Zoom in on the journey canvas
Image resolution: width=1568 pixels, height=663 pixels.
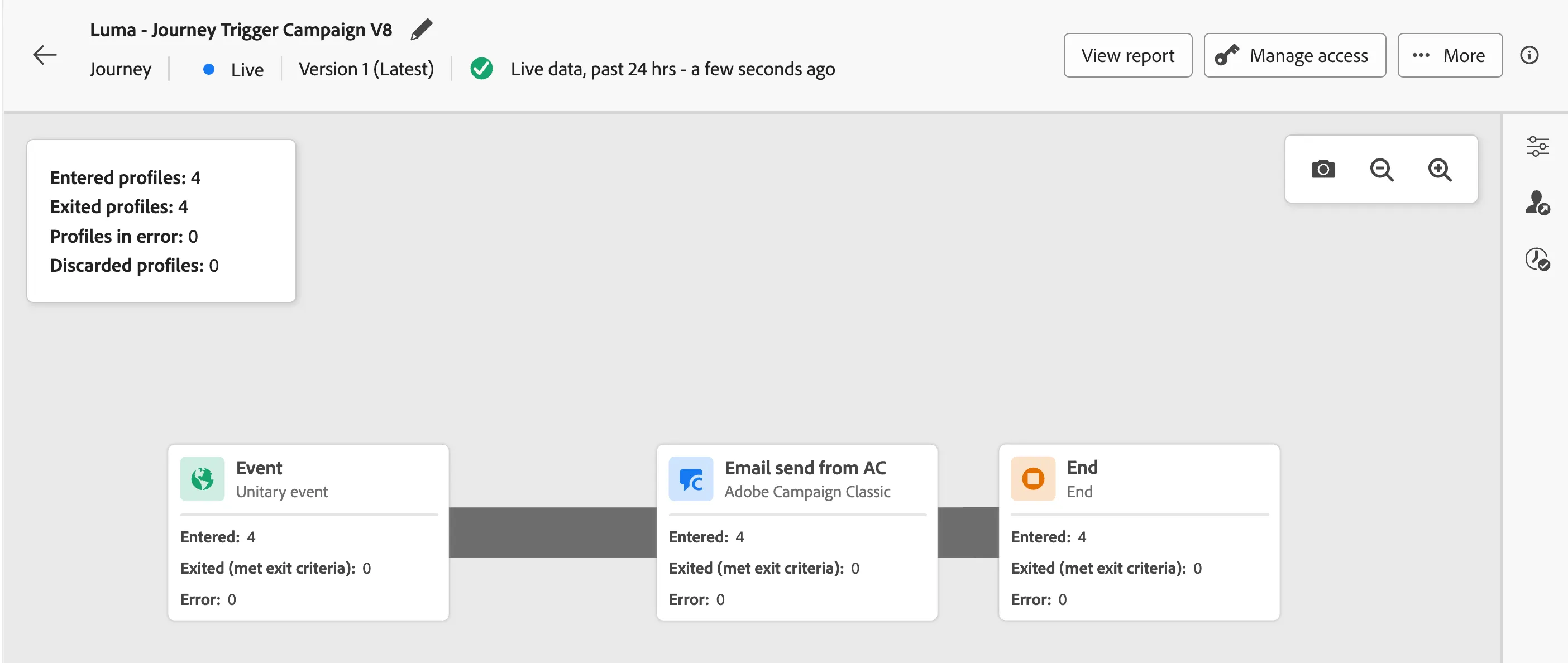(1440, 169)
